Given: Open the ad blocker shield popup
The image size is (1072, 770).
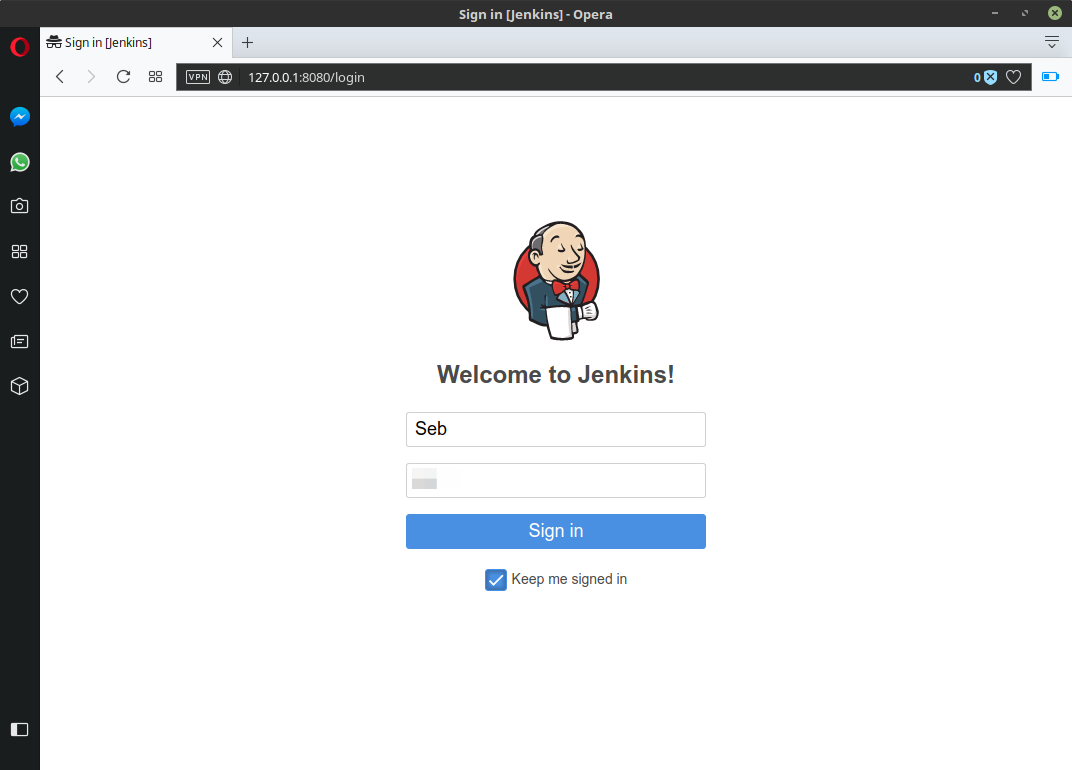Looking at the screenshot, I should point(989,77).
